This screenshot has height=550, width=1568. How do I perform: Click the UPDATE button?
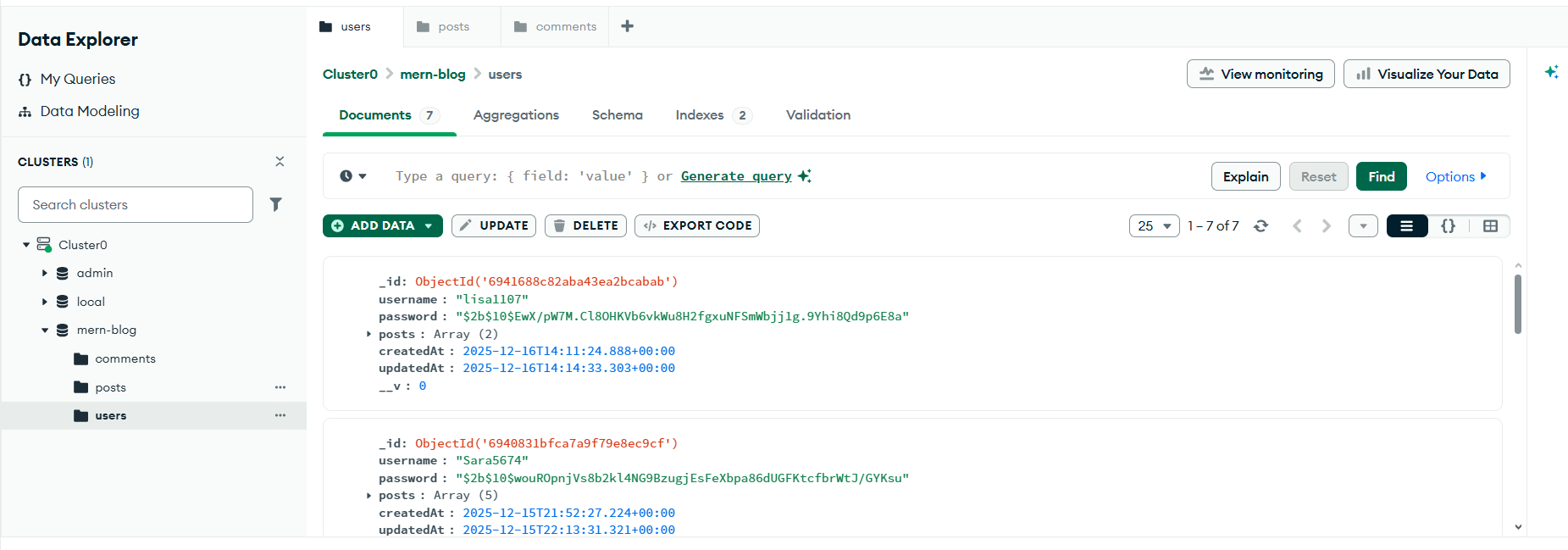(x=494, y=225)
